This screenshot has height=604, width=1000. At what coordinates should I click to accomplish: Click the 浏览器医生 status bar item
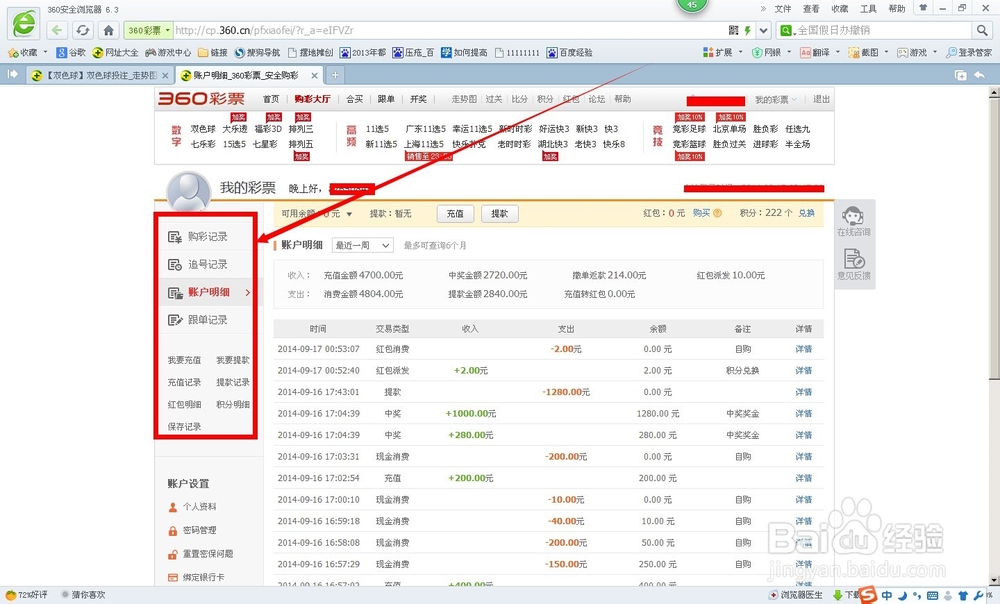[796, 594]
